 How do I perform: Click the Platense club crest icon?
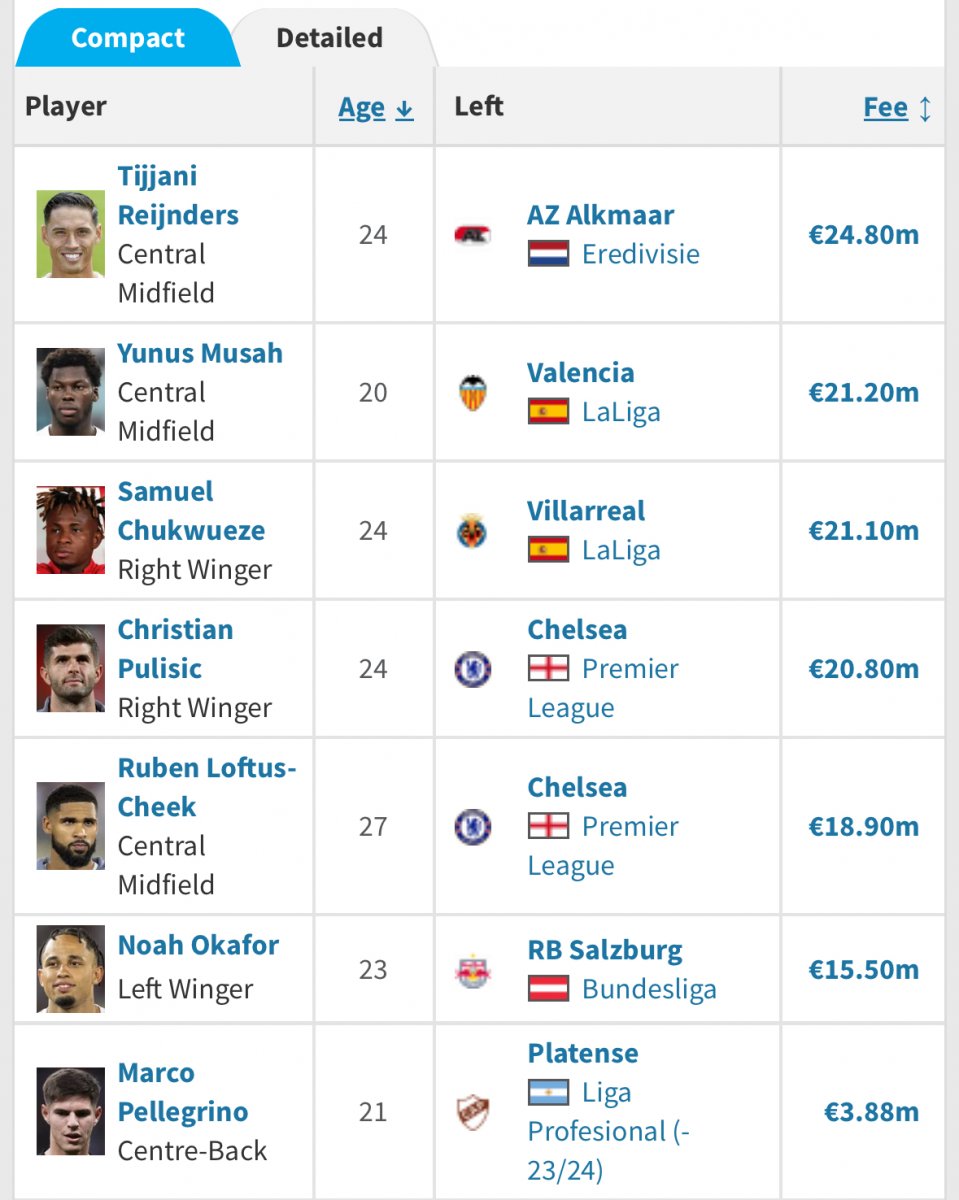tap(472, 1112)
